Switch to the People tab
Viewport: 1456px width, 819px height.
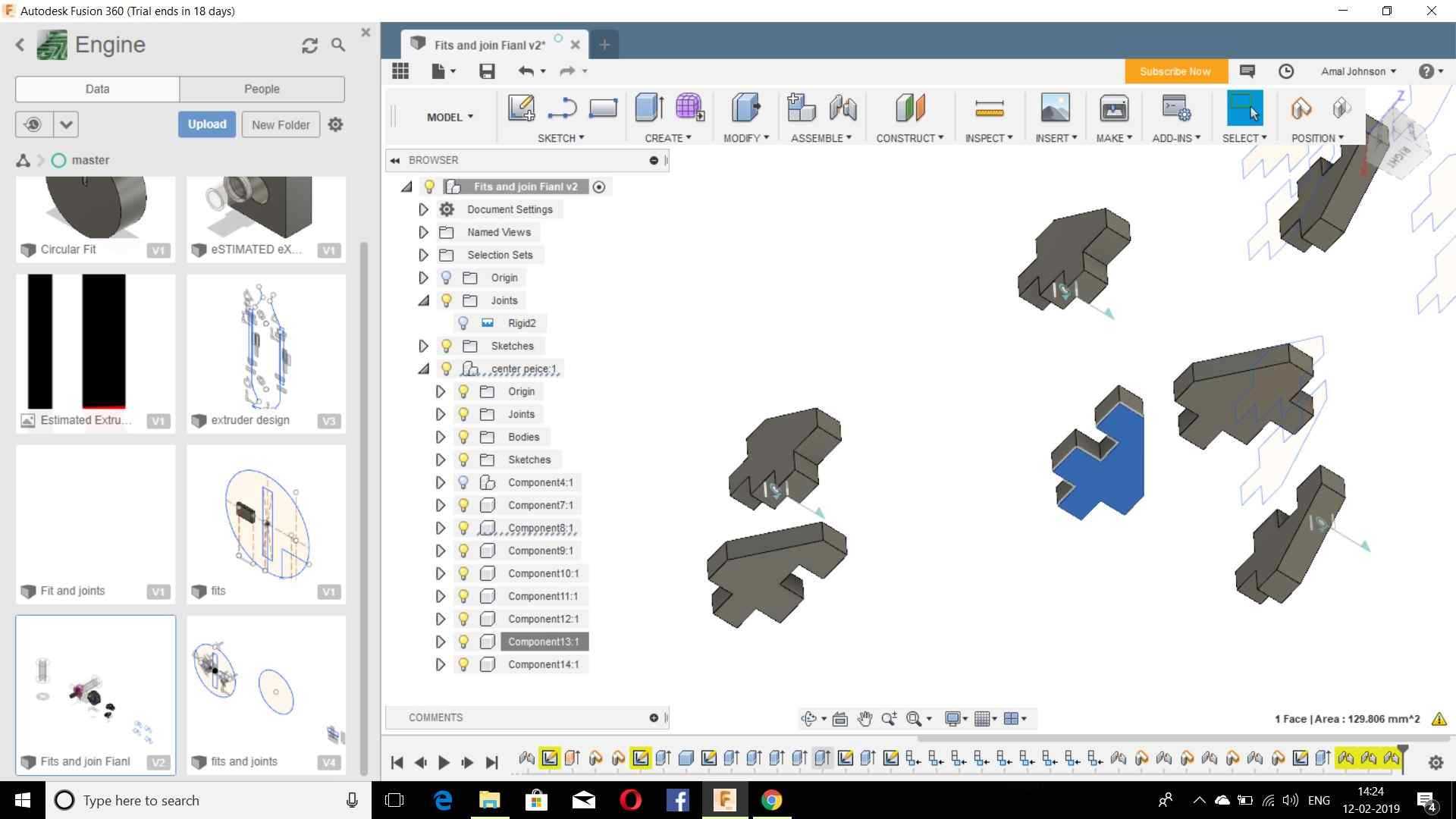tap(262, 89)
